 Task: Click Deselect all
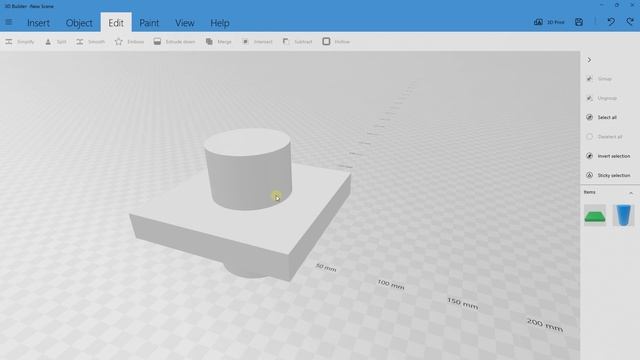point(604,137)
